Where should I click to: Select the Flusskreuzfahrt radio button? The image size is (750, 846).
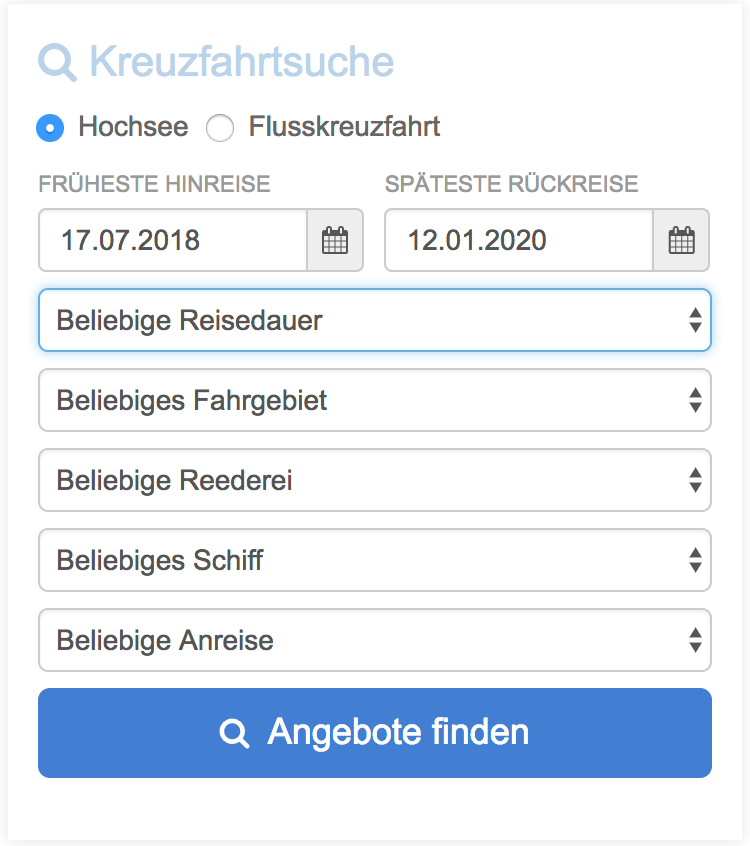coord(220,128)
